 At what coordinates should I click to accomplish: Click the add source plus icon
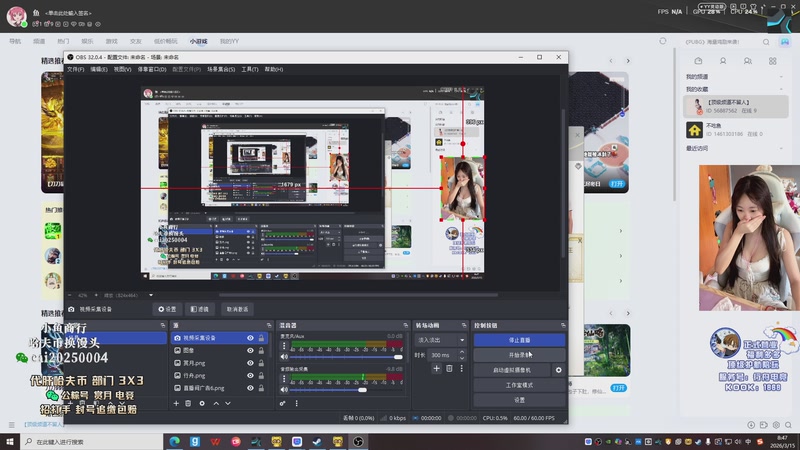pos(176,403)
